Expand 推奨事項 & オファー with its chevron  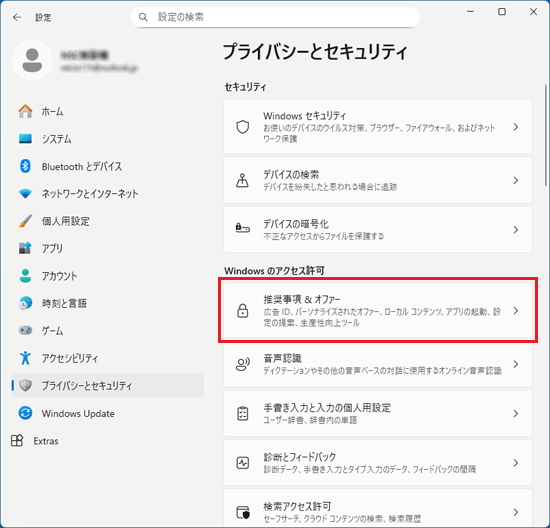pos(516,311)
